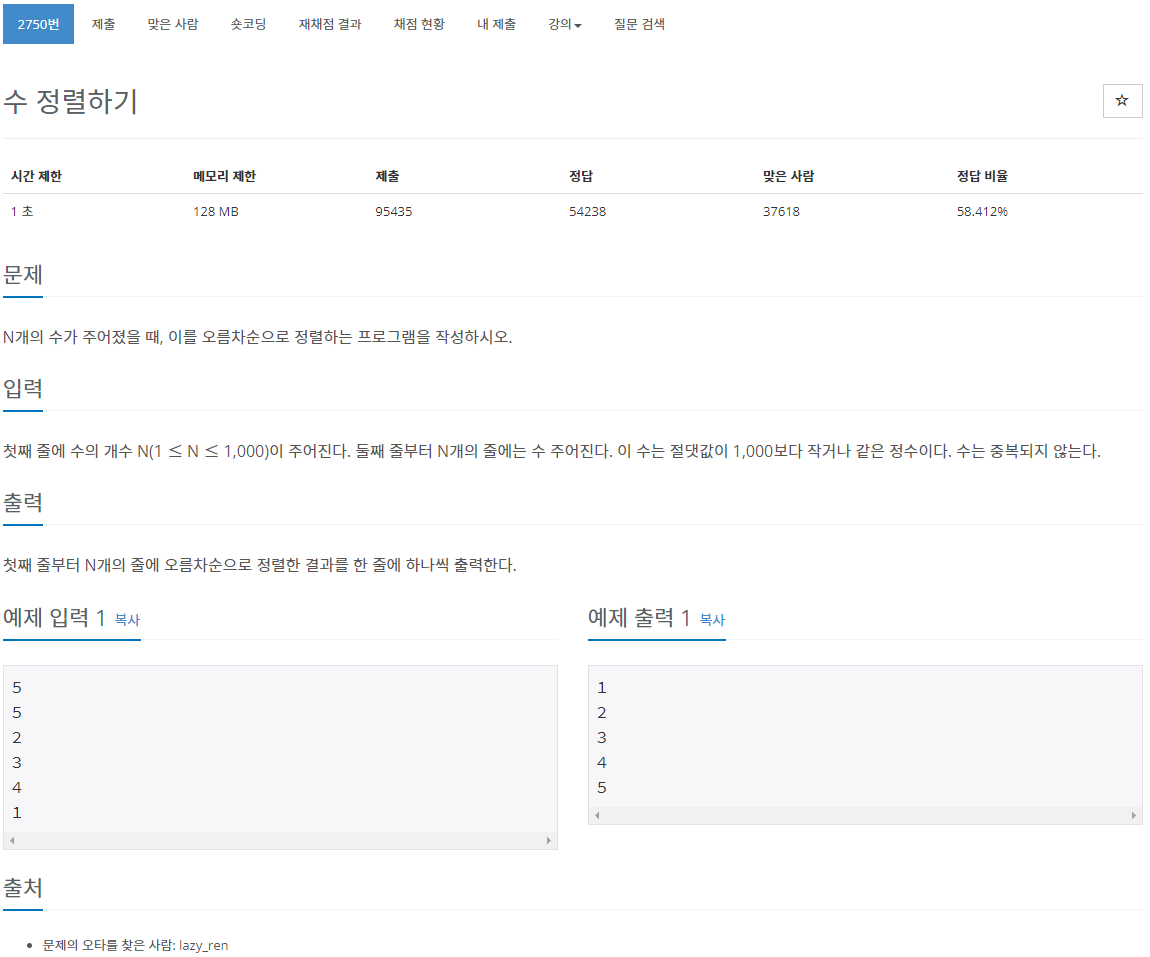Click left scroll arrow in example output box

[596, 816]
